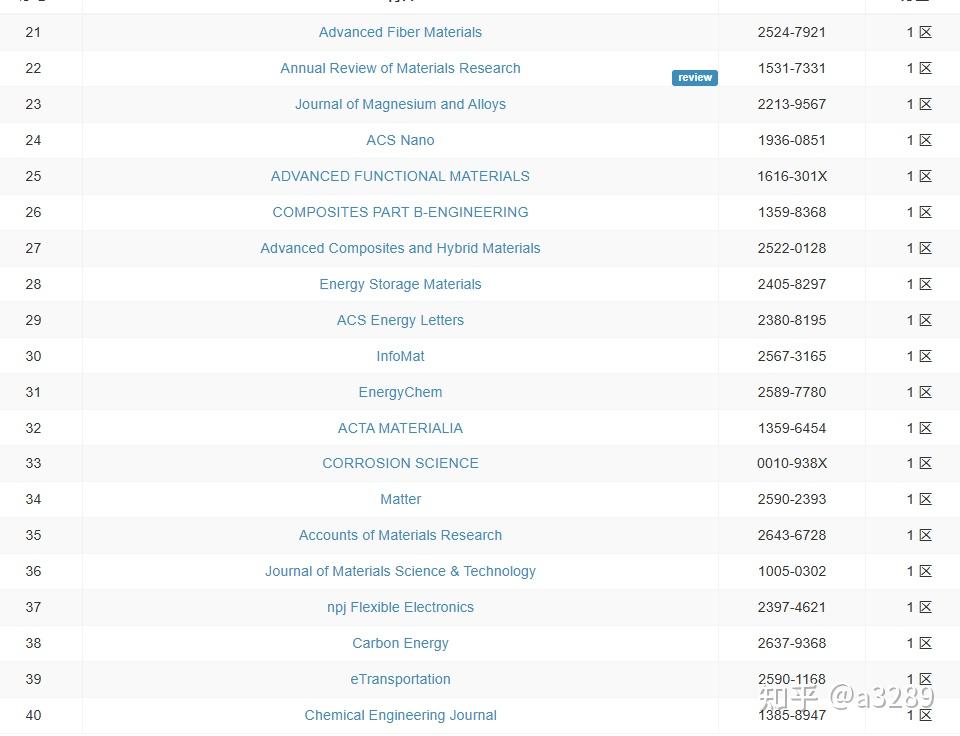Select ISSN 2637-9368 text
This screenshot has height=736, width=960.
(792, 644)
